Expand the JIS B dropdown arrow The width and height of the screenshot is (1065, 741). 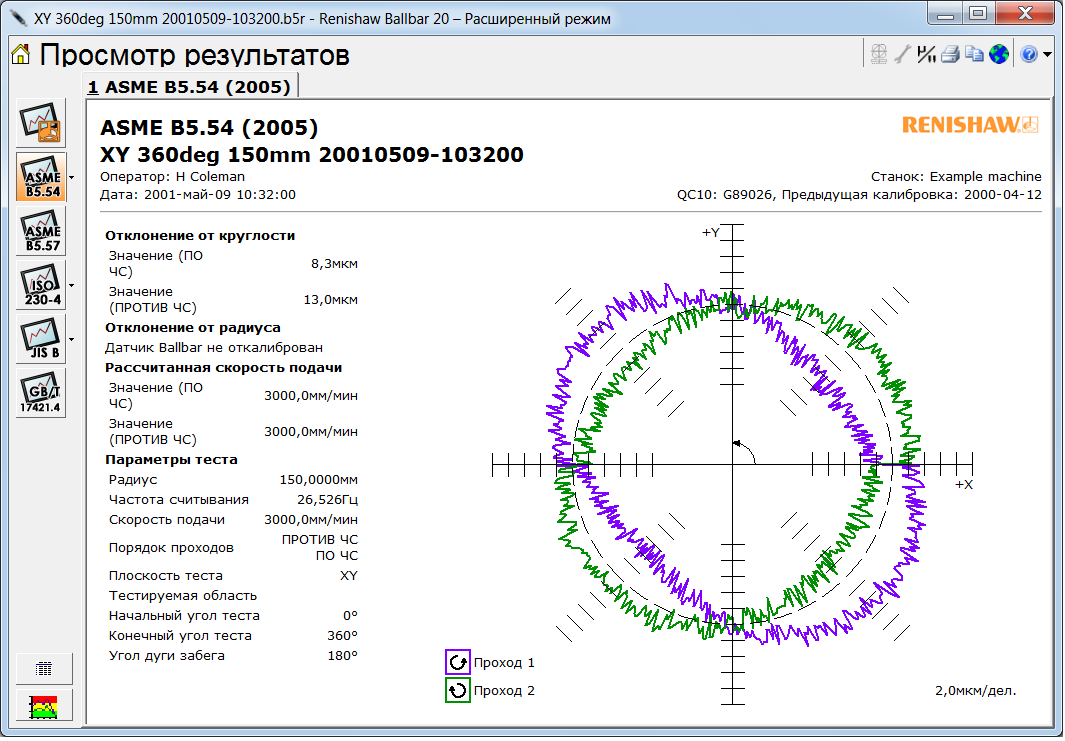tap(72, 339)
